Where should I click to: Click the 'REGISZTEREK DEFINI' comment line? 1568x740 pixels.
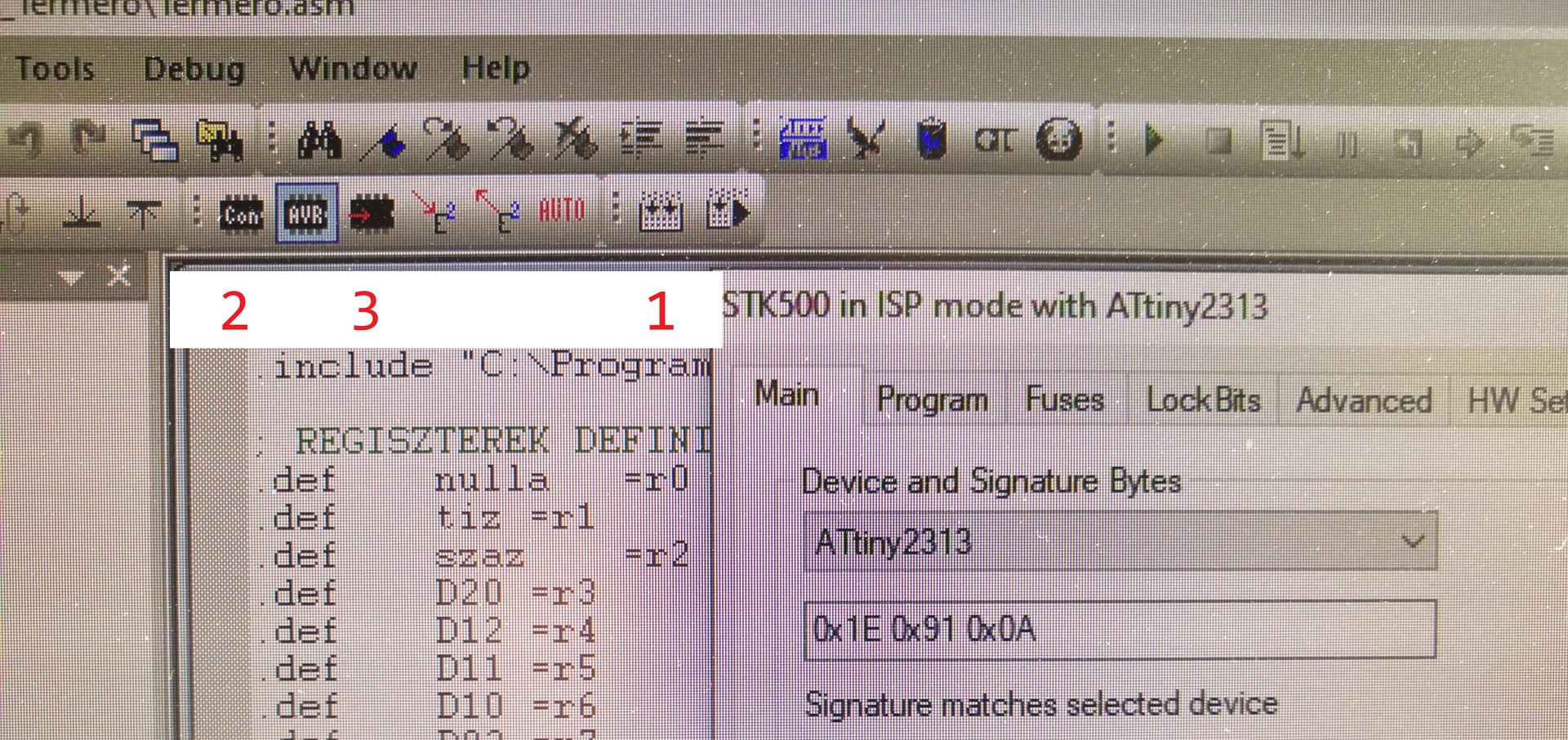[484, 441]
